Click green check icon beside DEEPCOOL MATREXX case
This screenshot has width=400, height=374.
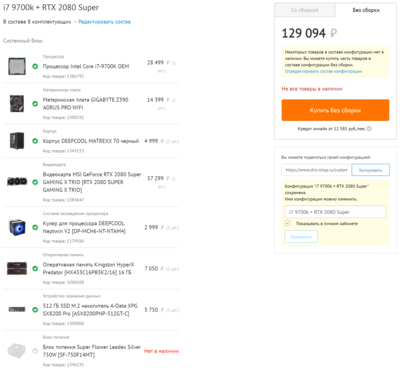(x=35, y=141)
